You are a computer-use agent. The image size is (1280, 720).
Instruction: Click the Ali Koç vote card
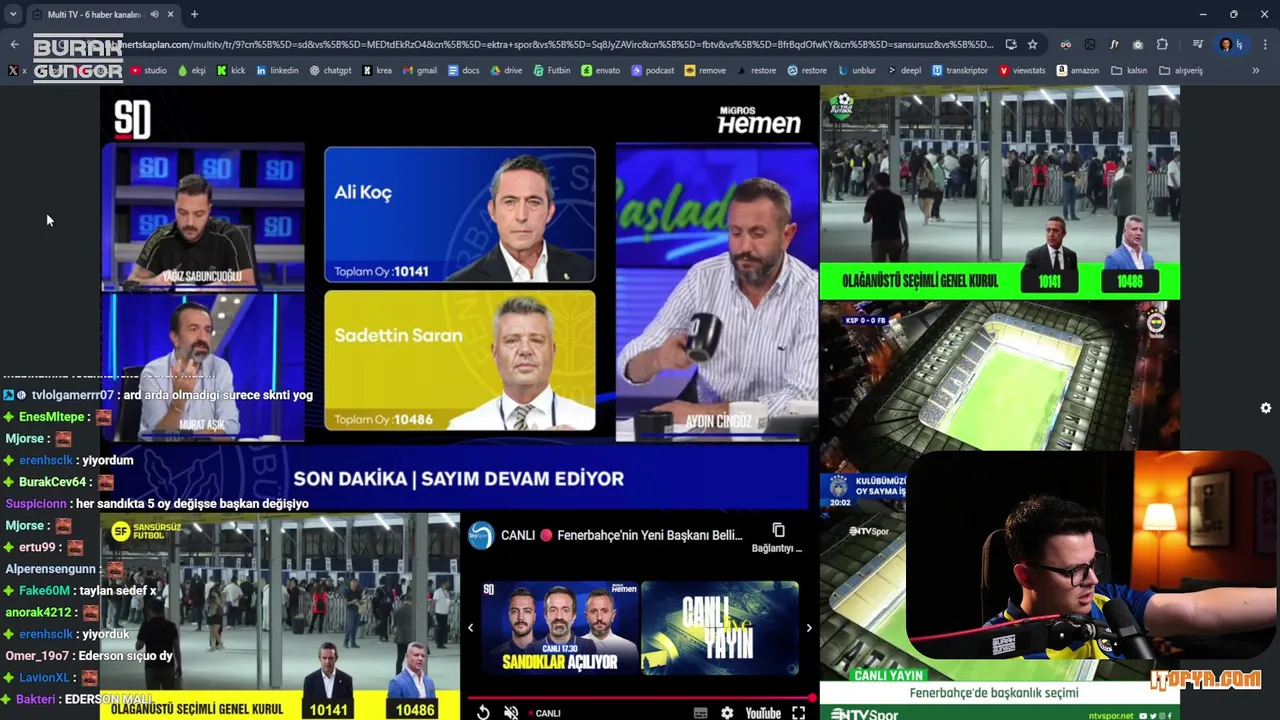(x=460, y=215)
